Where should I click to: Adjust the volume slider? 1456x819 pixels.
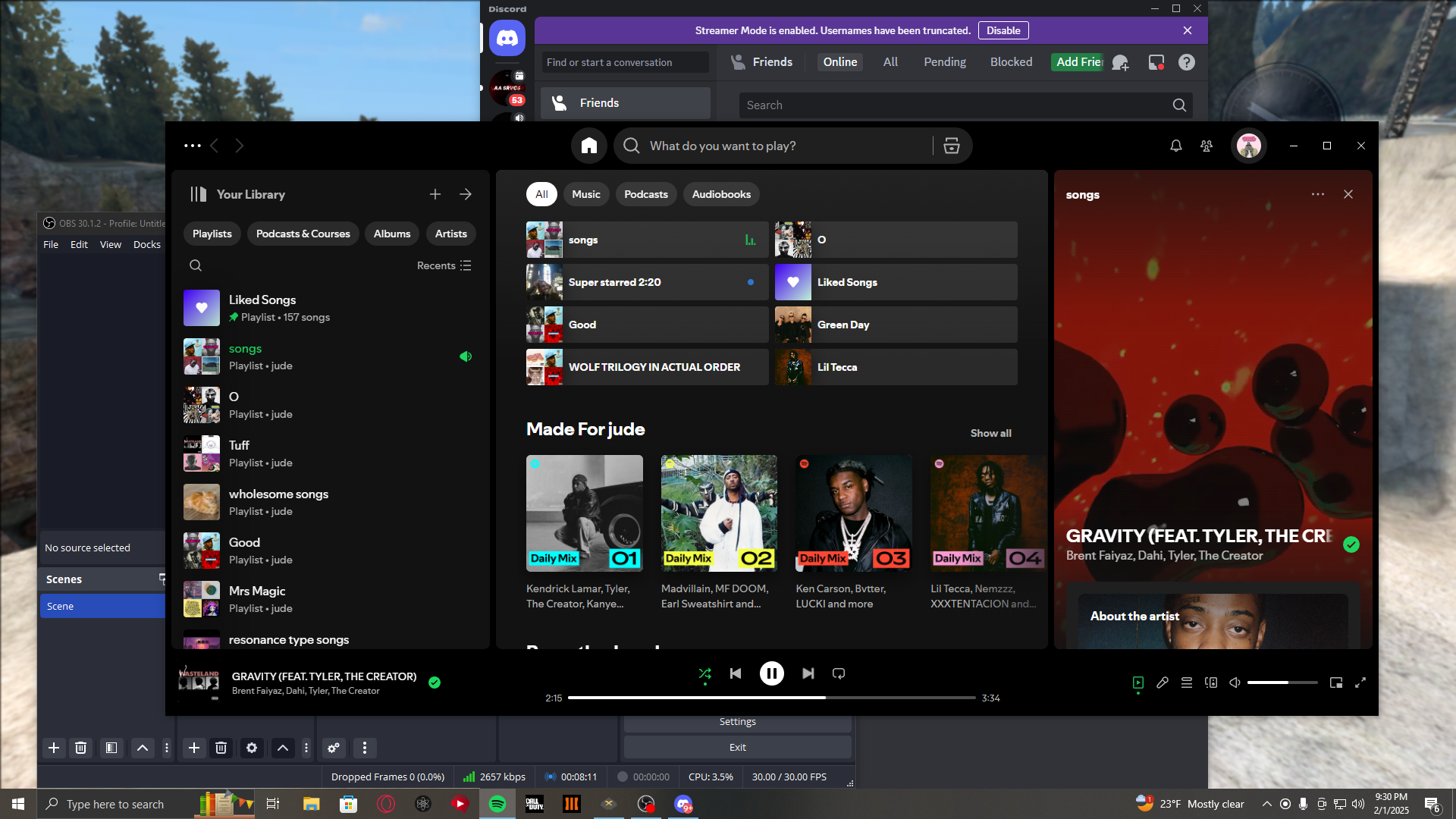pyautogui.click(x=1282, y=682)
